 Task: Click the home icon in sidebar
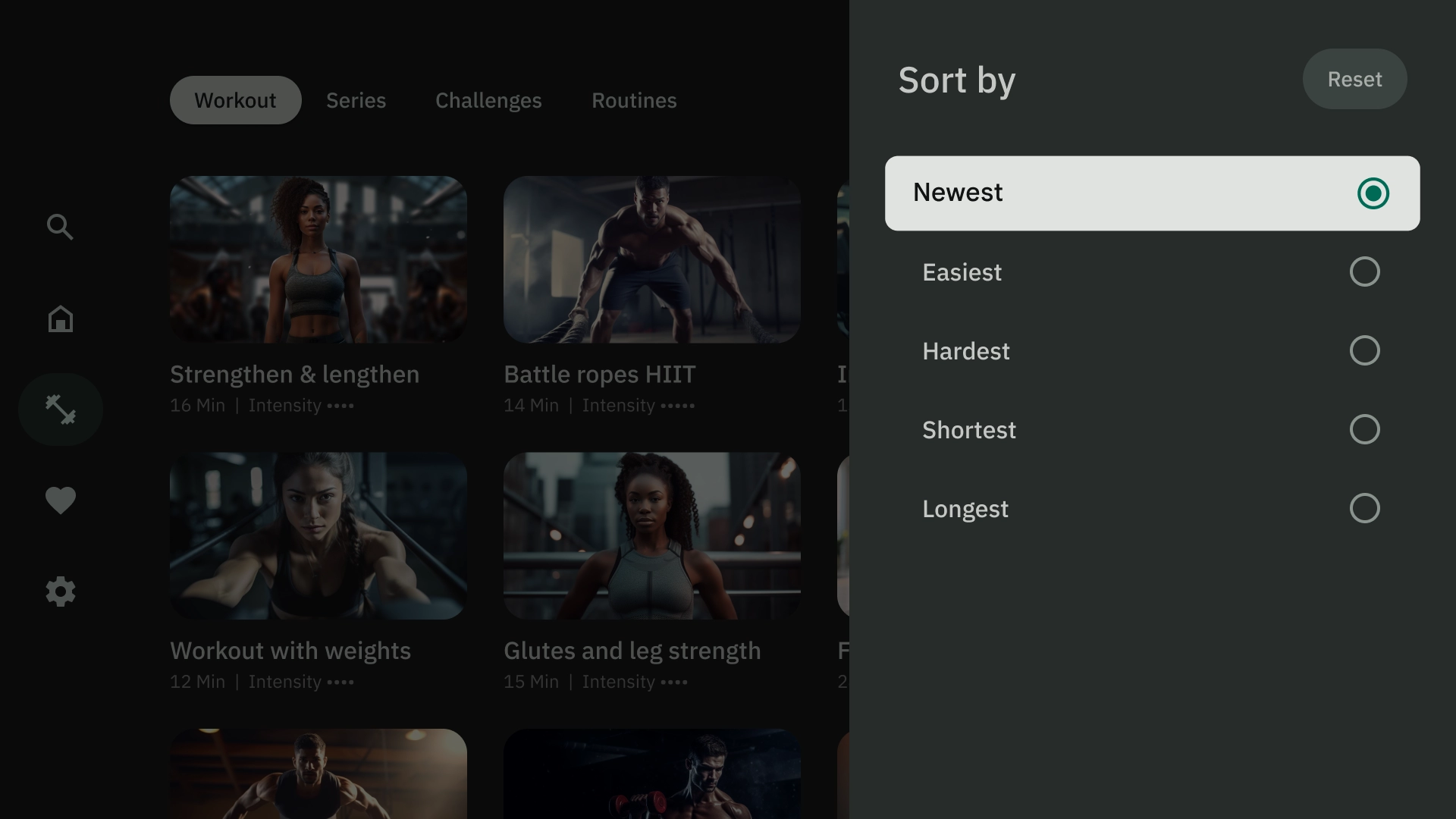coord(60,318)
